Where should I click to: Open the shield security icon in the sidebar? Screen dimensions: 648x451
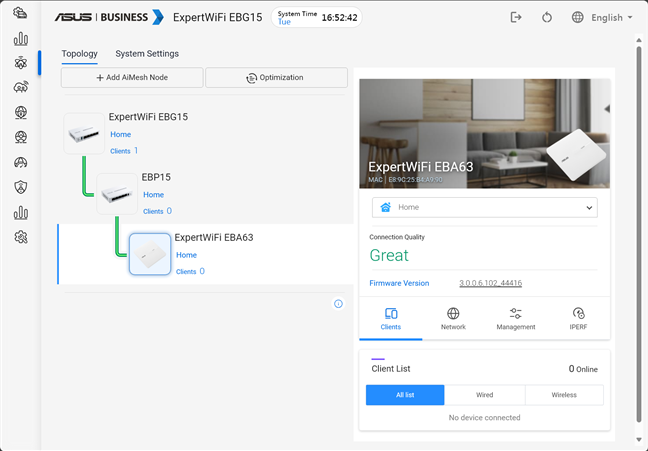click(21, 187)
